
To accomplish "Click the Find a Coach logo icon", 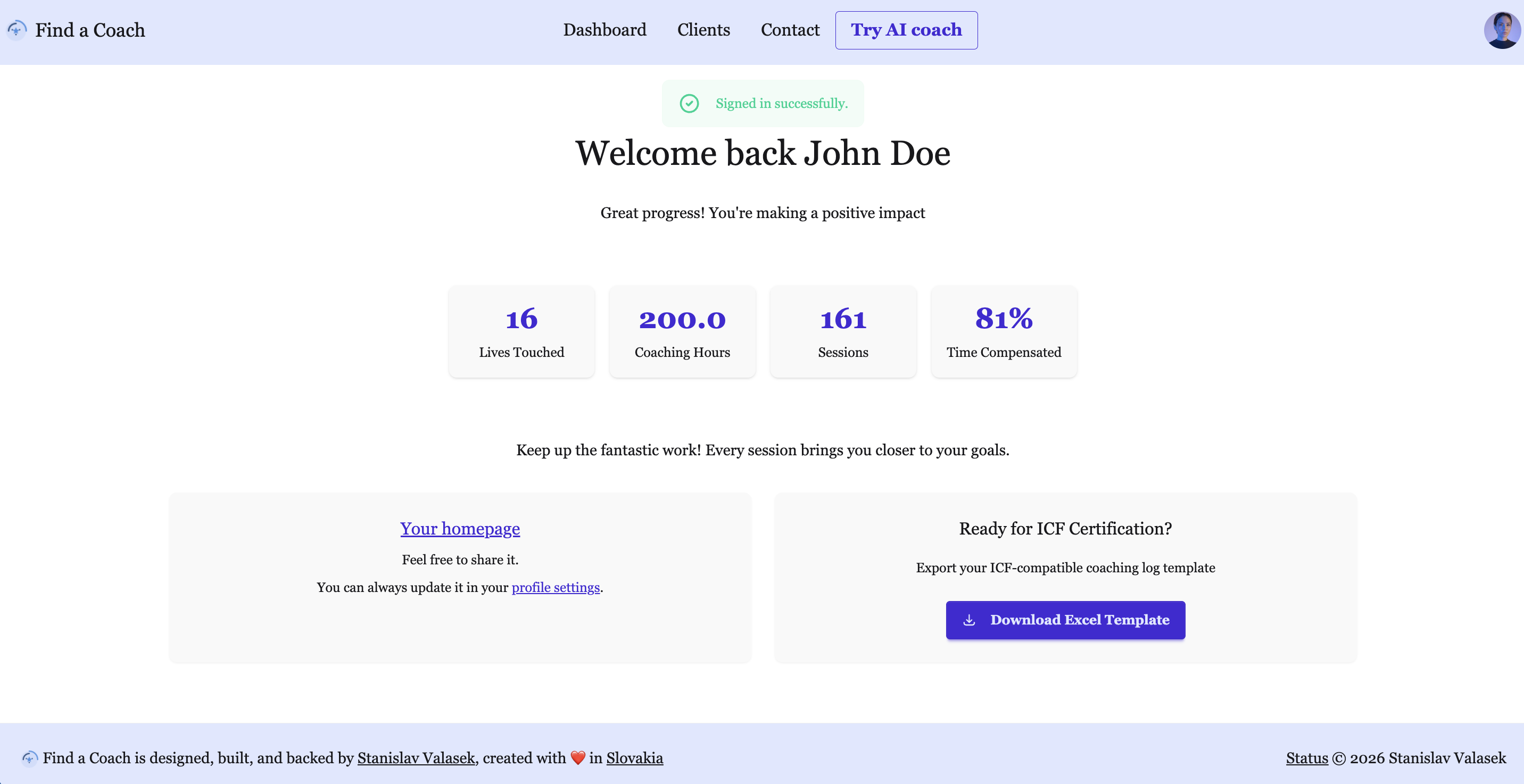I will pos(16,30).
